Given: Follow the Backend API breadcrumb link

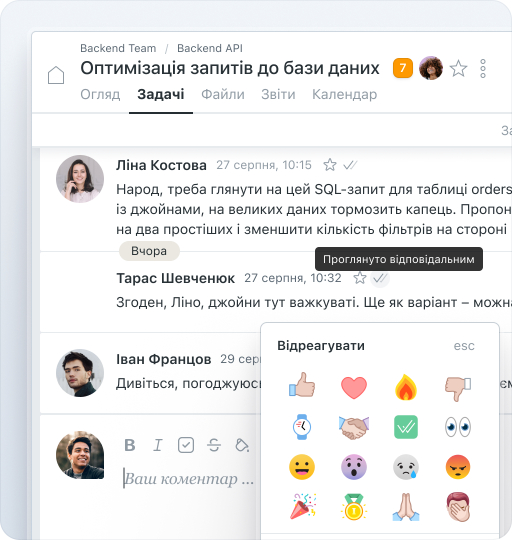Looking at the screenshot, I should coord(210,48).
